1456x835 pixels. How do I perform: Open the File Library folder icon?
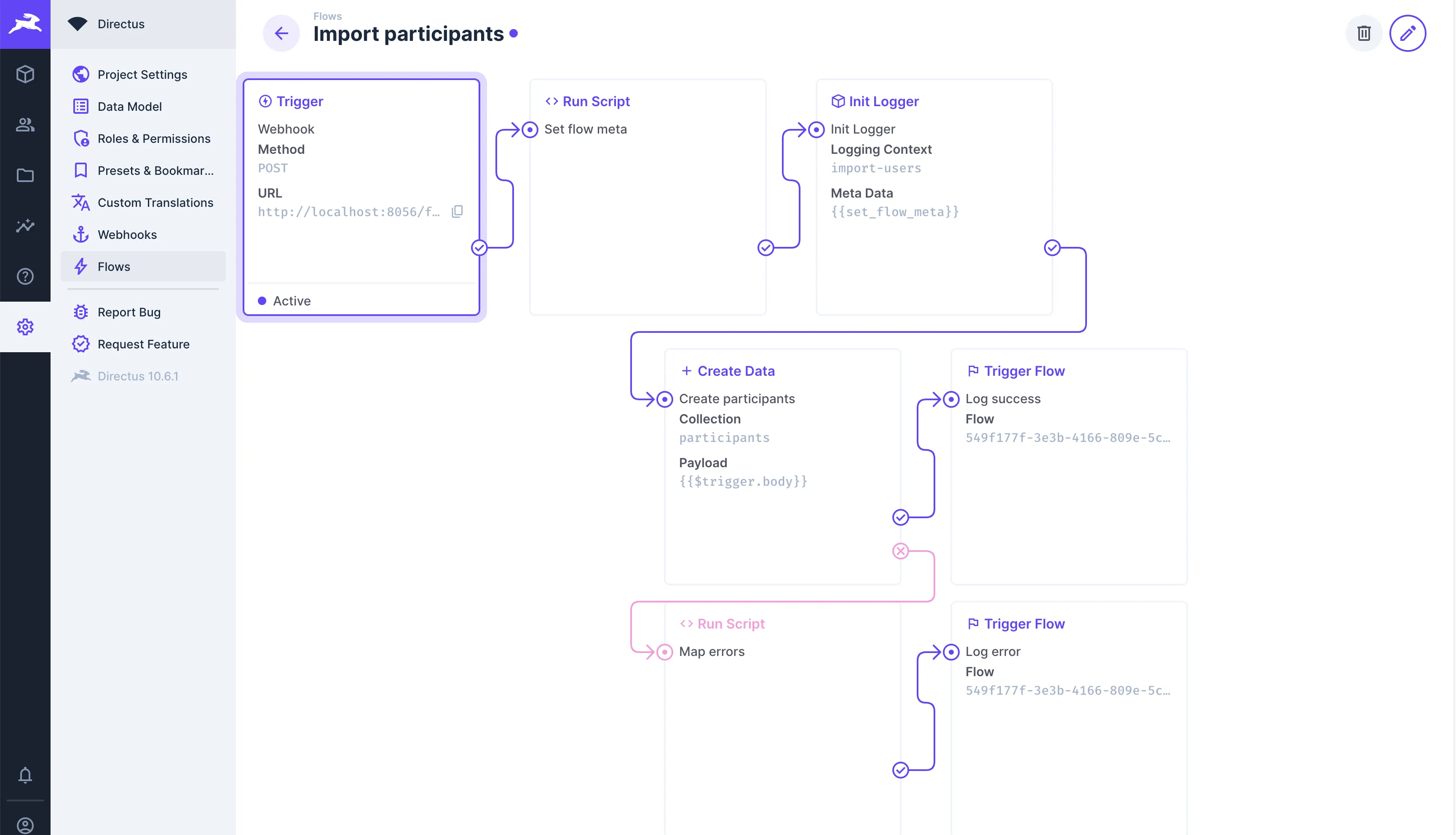25,175
